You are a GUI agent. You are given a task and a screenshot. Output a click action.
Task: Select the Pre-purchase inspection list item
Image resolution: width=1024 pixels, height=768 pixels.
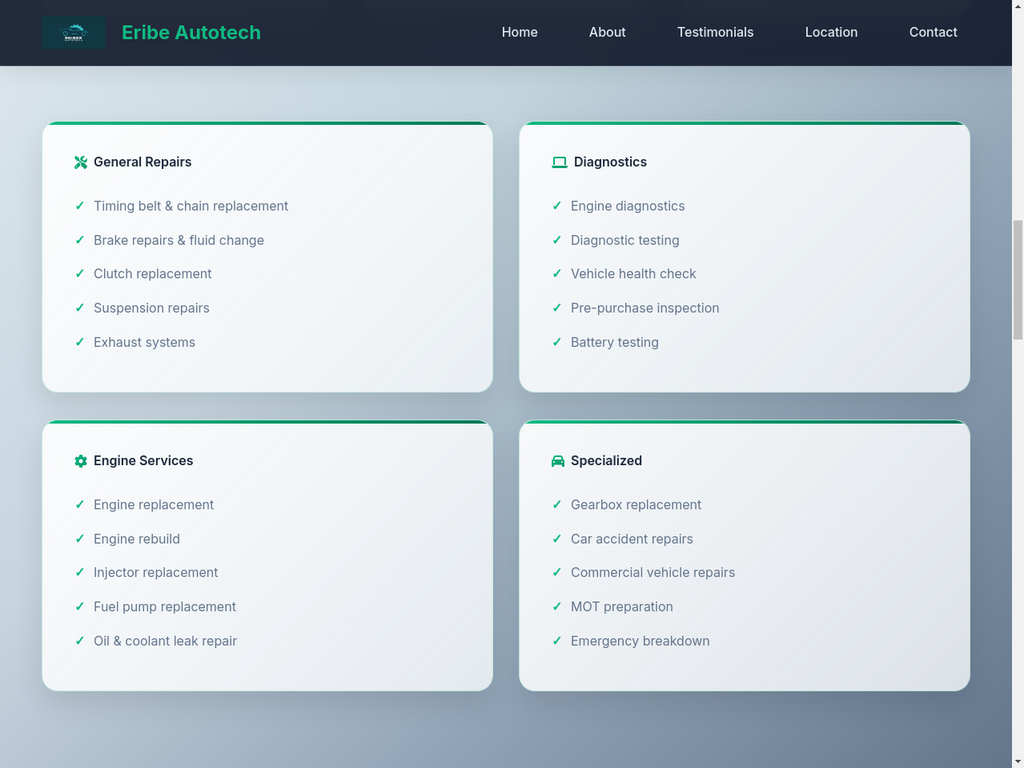coord(645,308)
